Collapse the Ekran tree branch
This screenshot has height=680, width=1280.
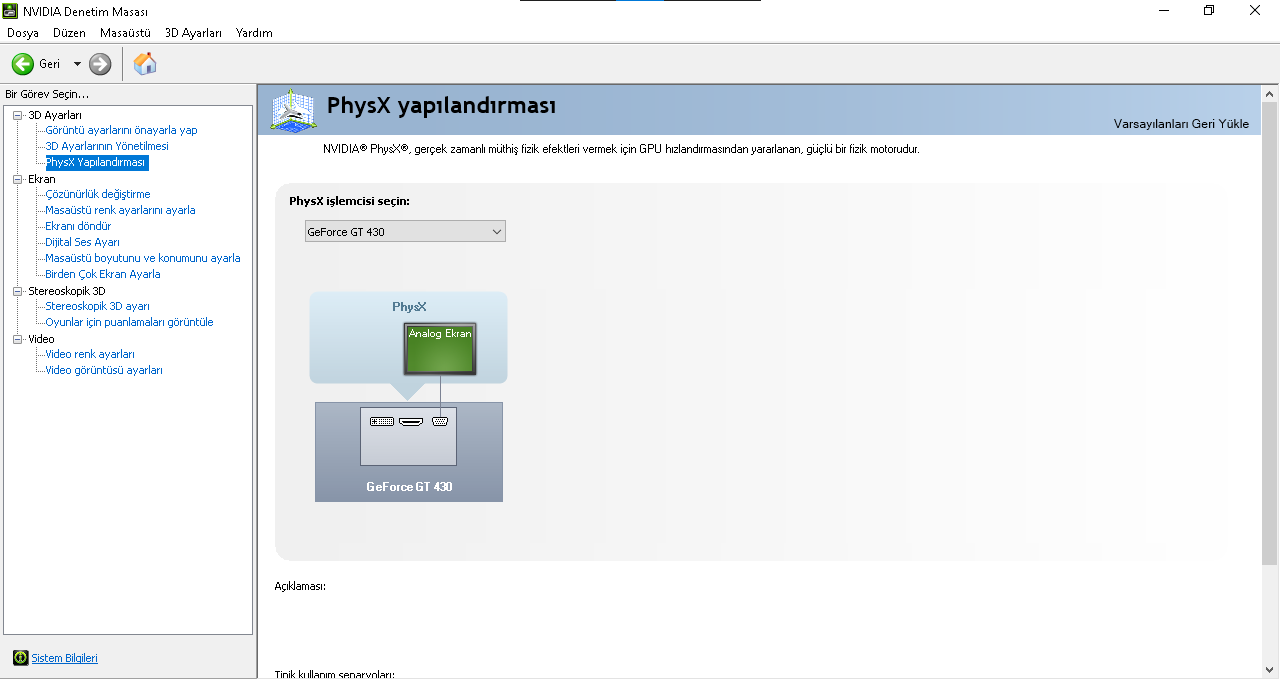pyautogui.click(x=16, y=178)
